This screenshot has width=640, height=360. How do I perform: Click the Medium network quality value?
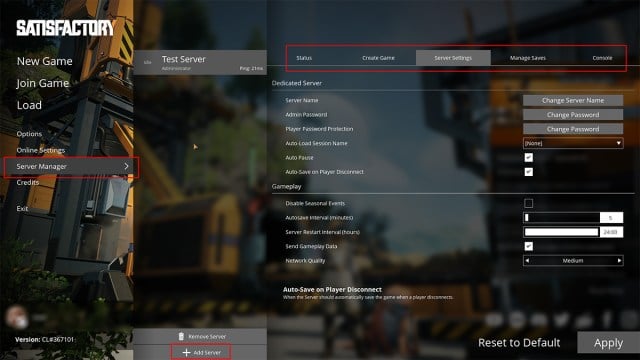(x=573, y=260)
